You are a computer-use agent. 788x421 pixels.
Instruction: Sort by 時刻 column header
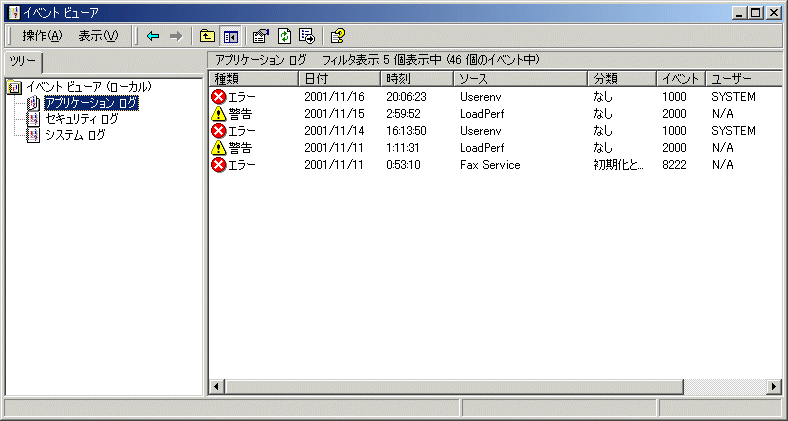[417, 79]
